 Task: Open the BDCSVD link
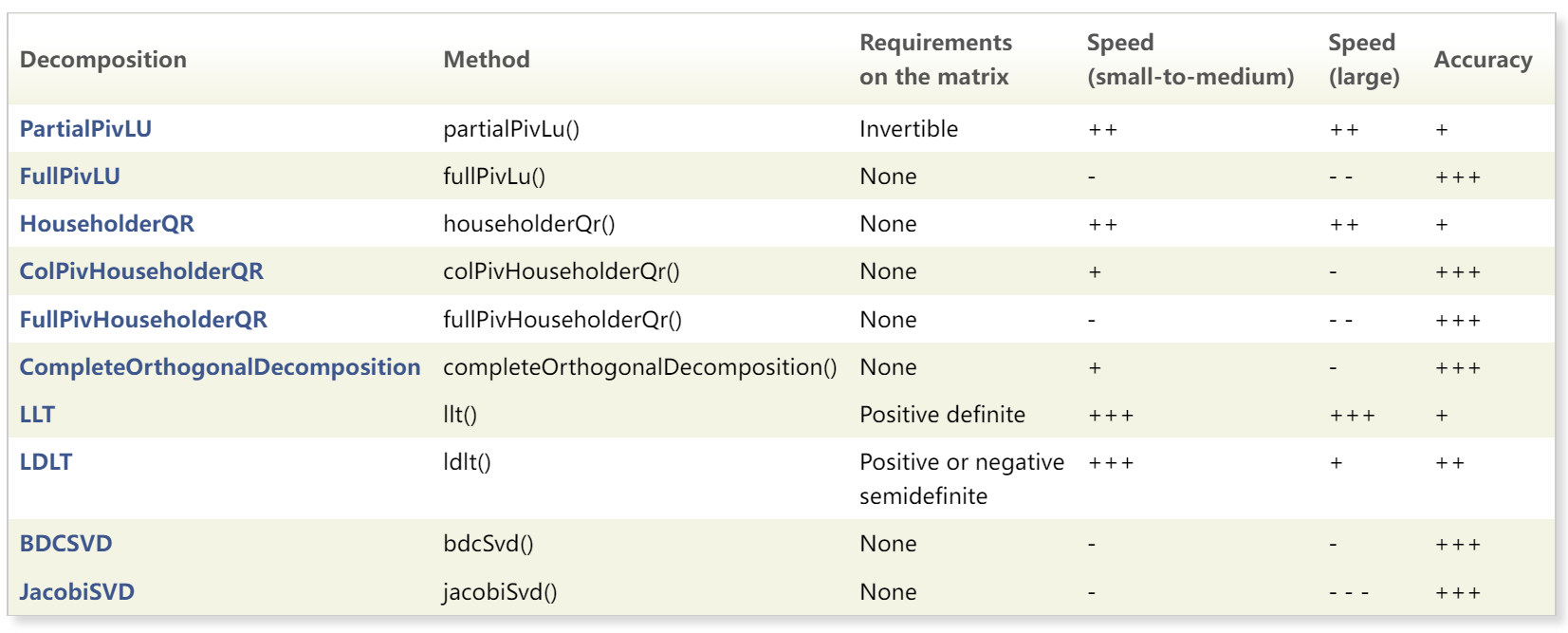pyautogui.click(x=65, y=544)
